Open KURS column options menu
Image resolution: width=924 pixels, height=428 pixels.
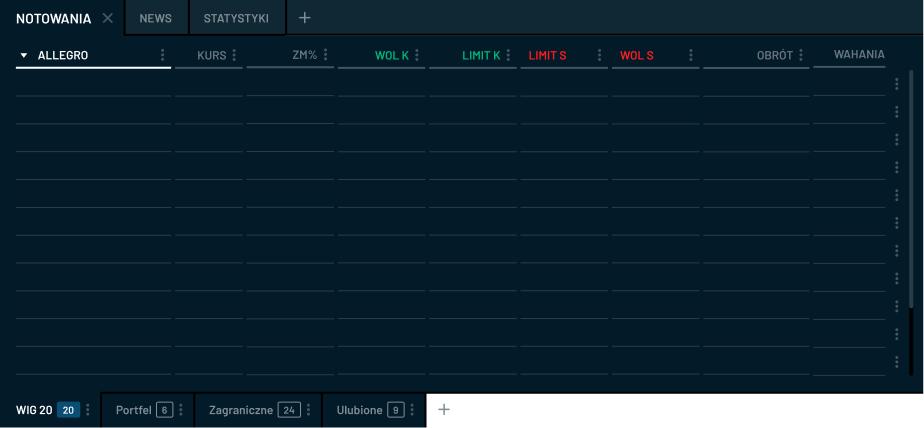tap(234, 55)
